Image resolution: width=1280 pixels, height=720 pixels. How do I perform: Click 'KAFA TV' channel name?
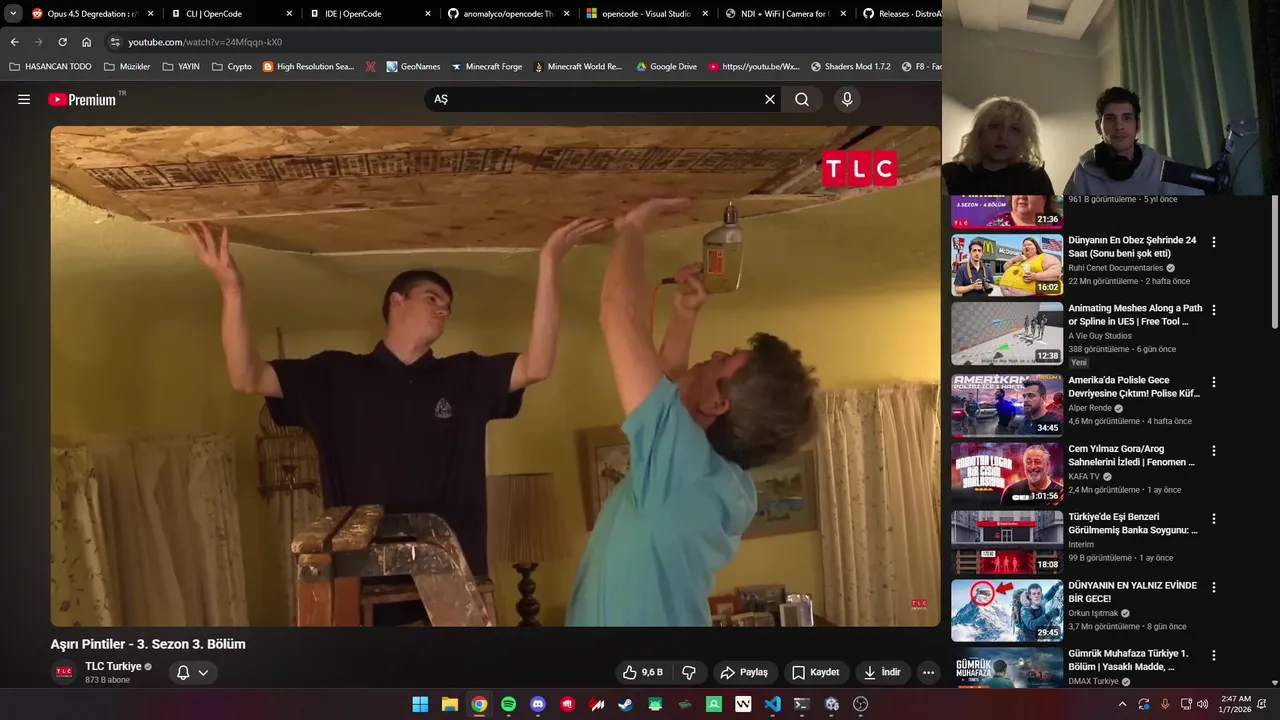(1084, 477)
